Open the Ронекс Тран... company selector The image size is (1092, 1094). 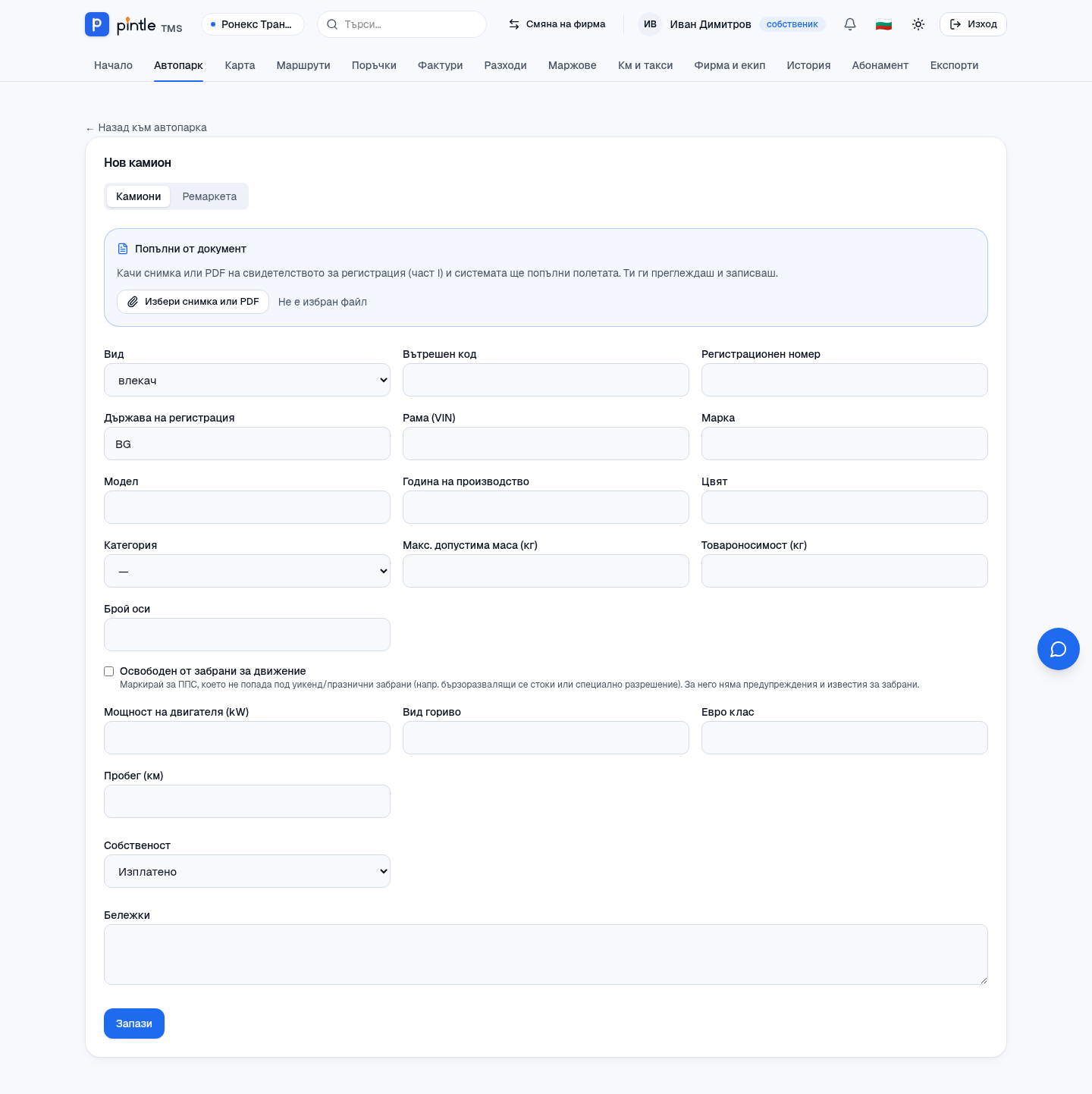pyautogui.click(x=253, y=24)
